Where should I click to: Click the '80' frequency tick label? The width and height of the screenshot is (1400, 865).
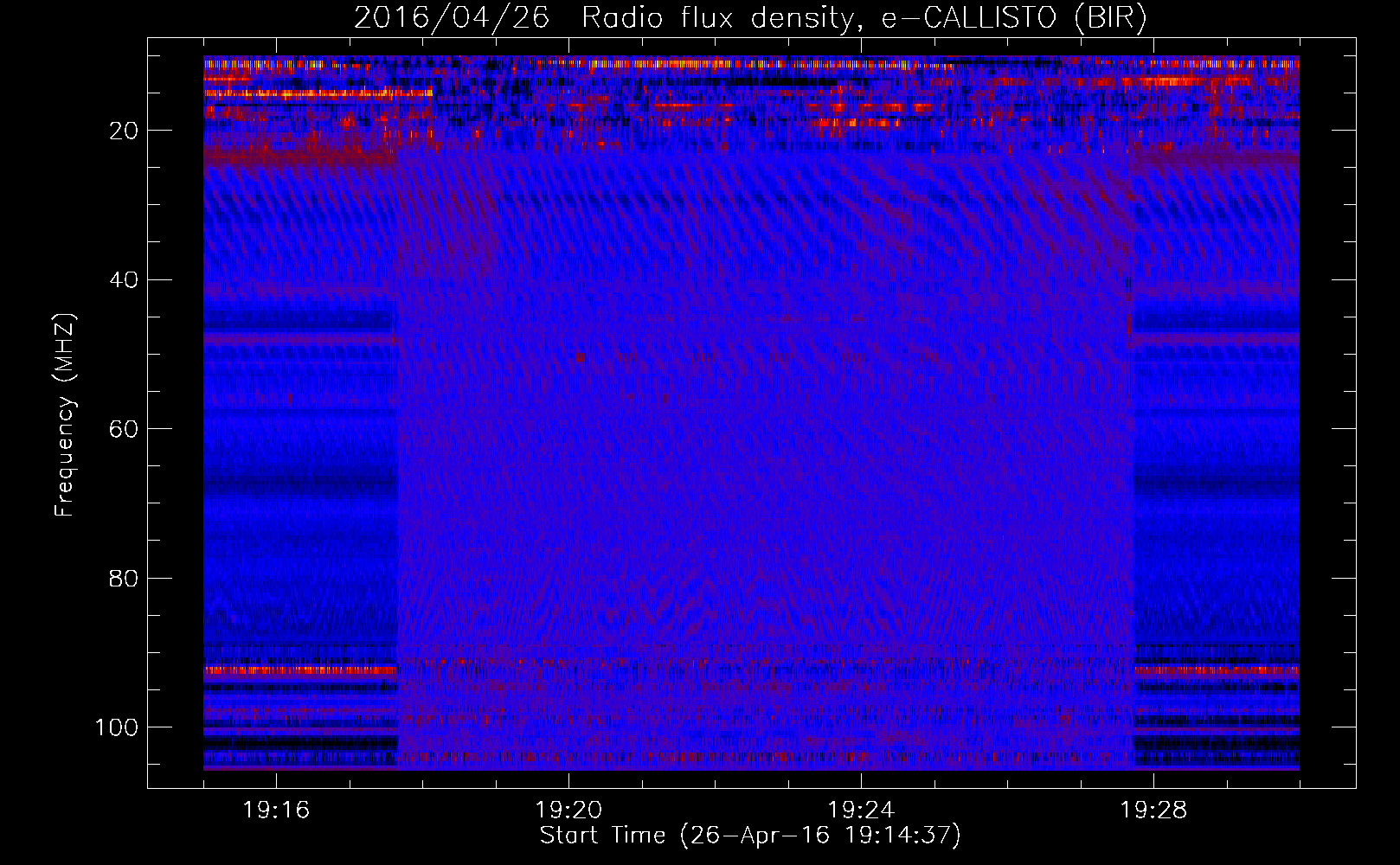pos(125,578)
